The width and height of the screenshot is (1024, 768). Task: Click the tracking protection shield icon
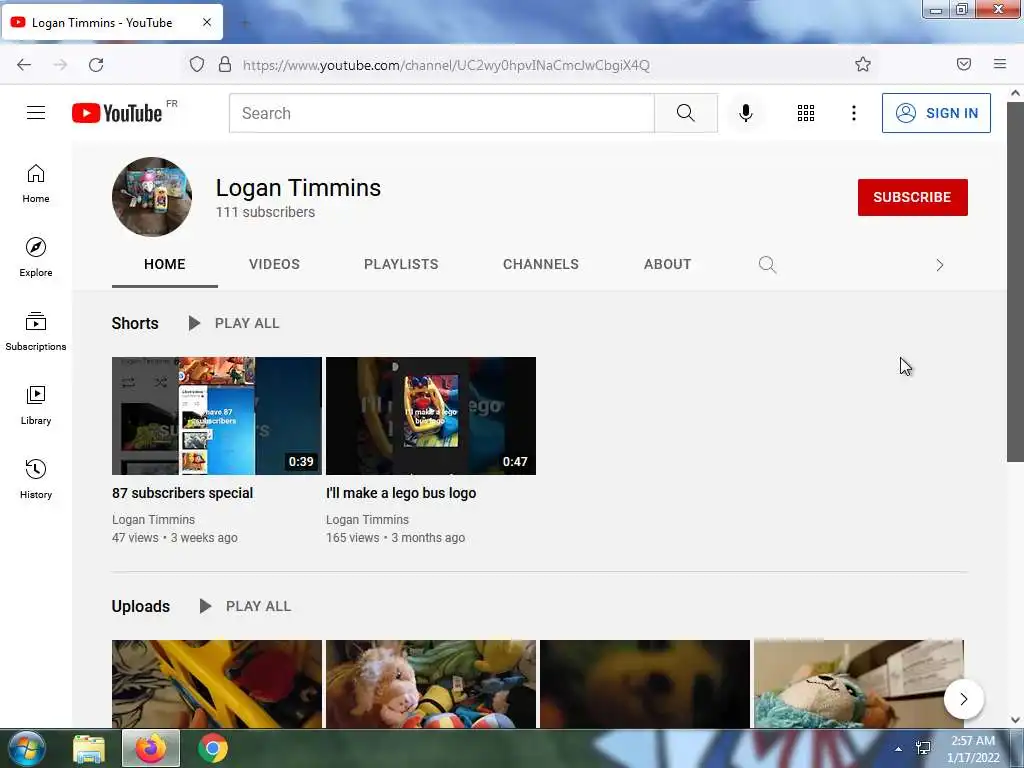click(197, 64)
